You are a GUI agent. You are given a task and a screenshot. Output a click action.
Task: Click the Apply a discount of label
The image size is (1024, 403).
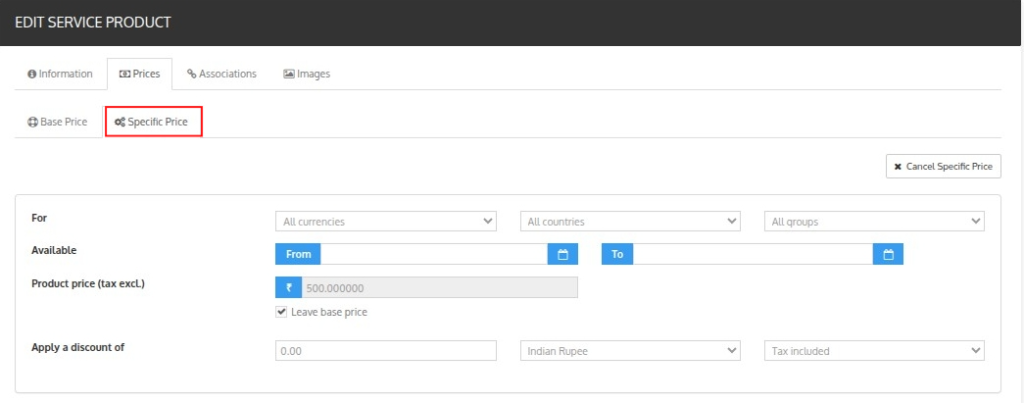tap(78, 347)
